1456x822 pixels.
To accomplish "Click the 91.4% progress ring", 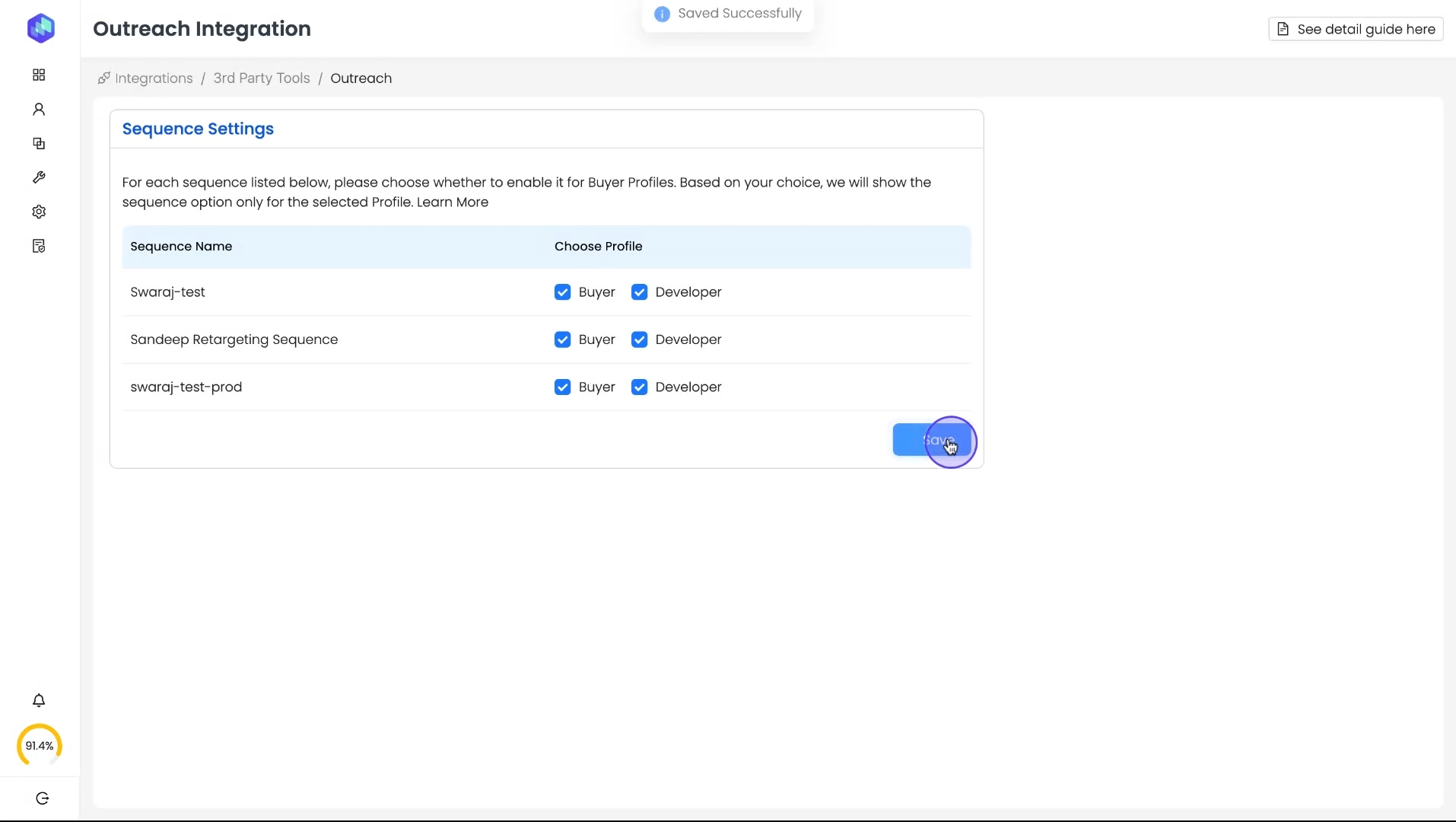I will pyautogui.click(x=39, y=746).
